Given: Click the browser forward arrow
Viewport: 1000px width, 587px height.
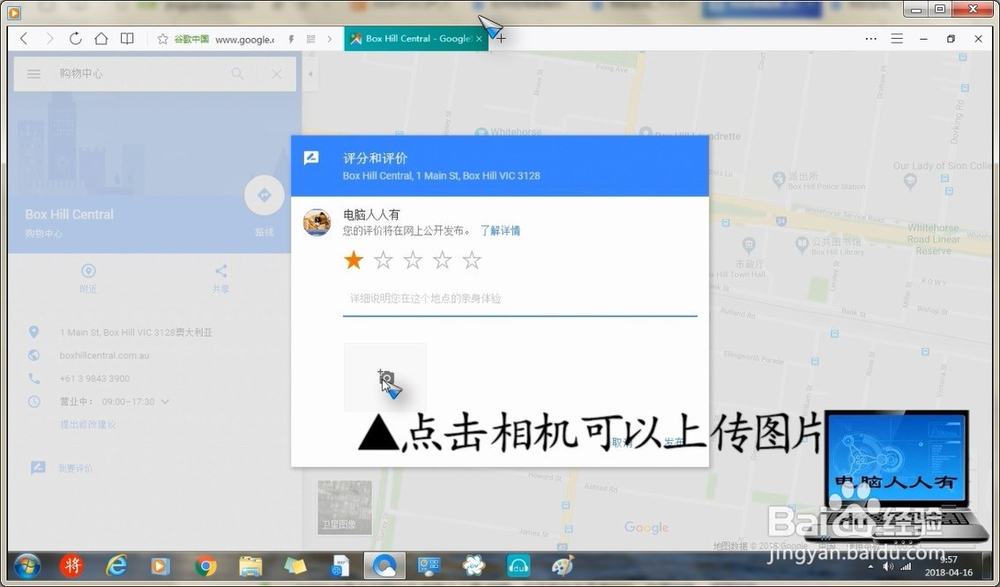Looking at the screenshot, I should tap(50, 38).
